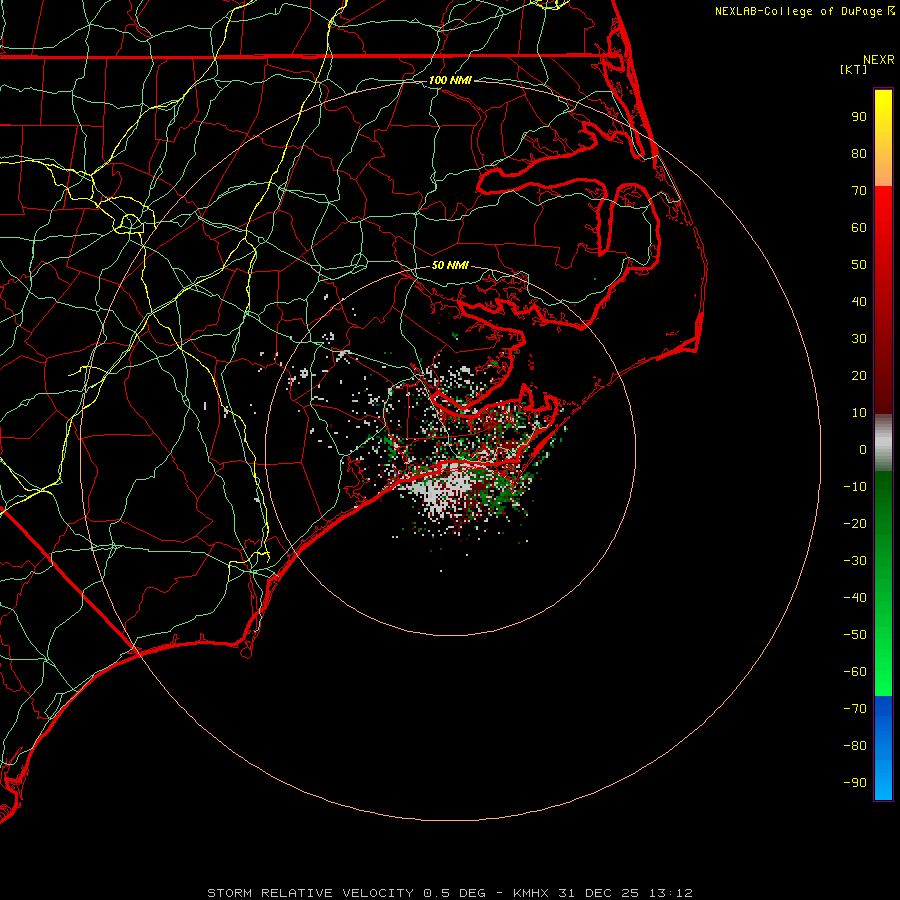Pick the gray zero segment of the color bar
Viewport: 900px width, 900px height.
point(883,443)
